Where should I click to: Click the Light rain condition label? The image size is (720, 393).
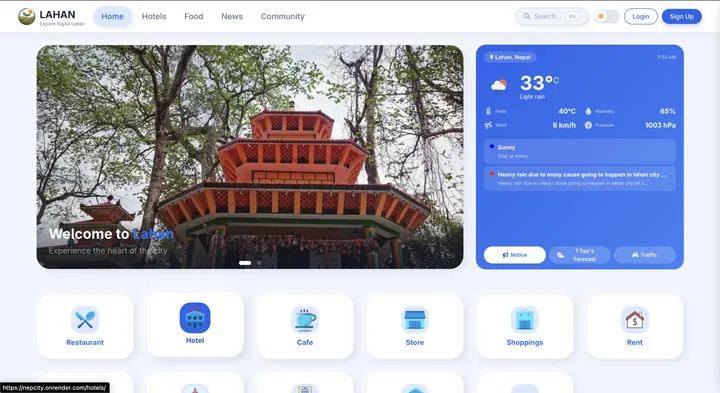(532, 97)
